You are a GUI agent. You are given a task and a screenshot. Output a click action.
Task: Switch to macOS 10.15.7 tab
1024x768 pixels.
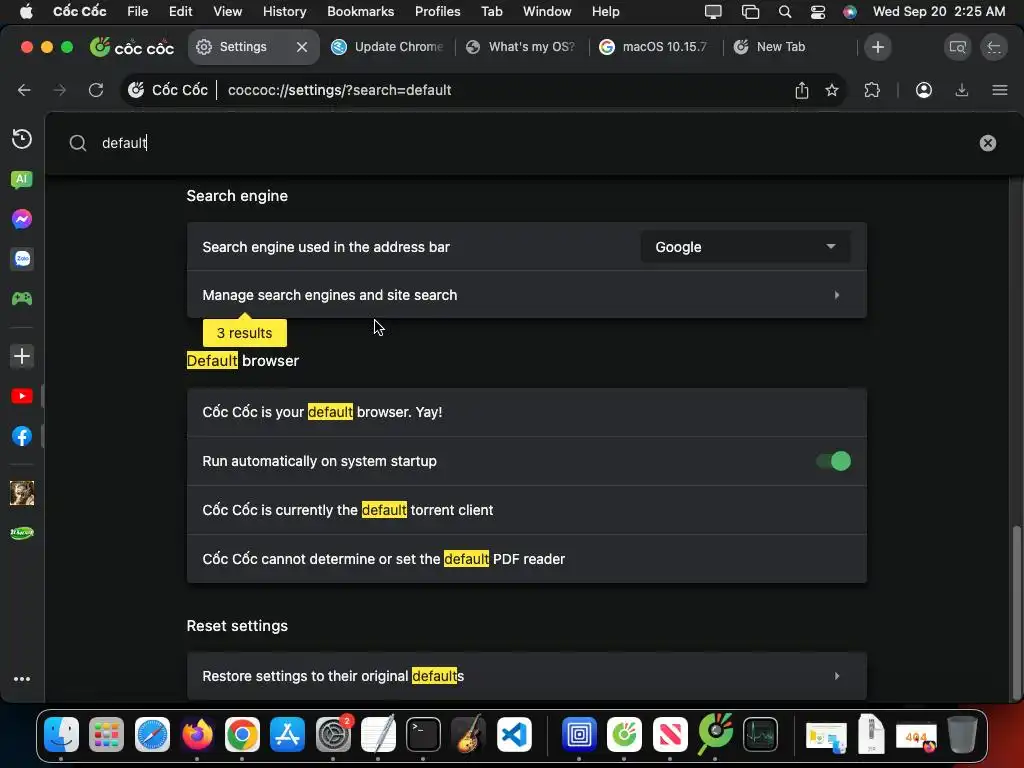point(655,47)
